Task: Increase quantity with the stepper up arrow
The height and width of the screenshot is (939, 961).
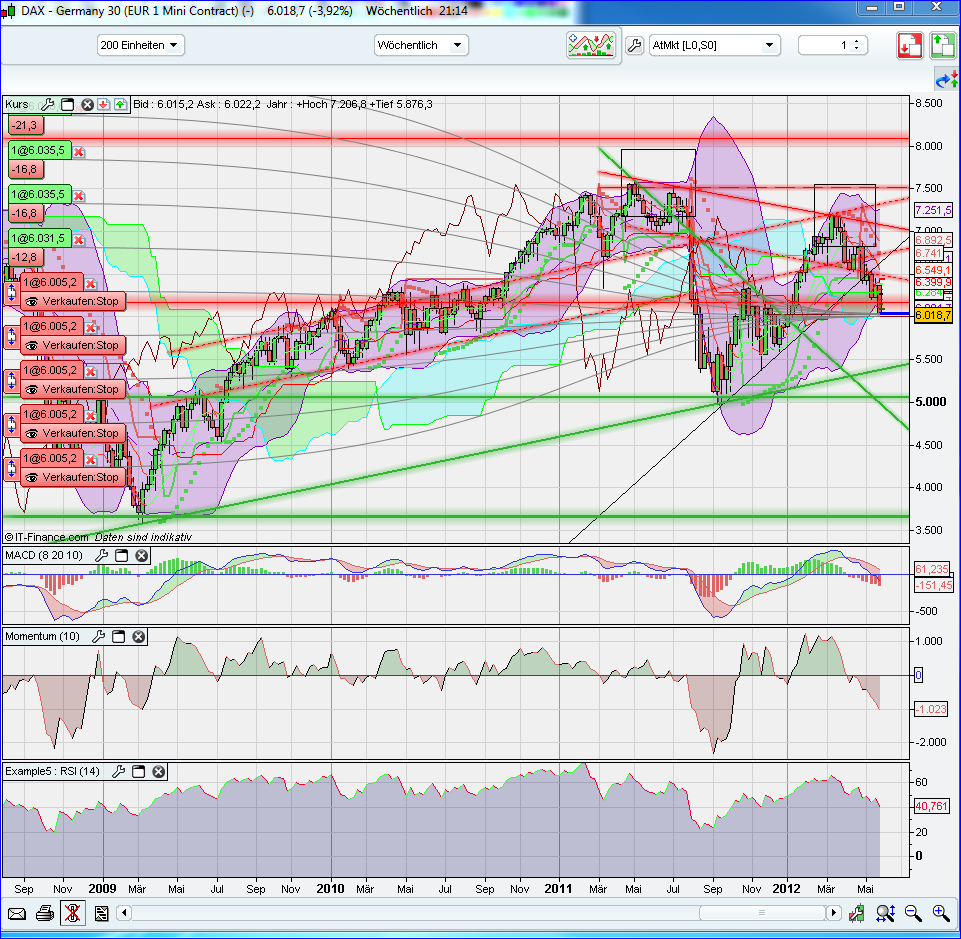Action: pyautogui.click(x=857, y=41)
